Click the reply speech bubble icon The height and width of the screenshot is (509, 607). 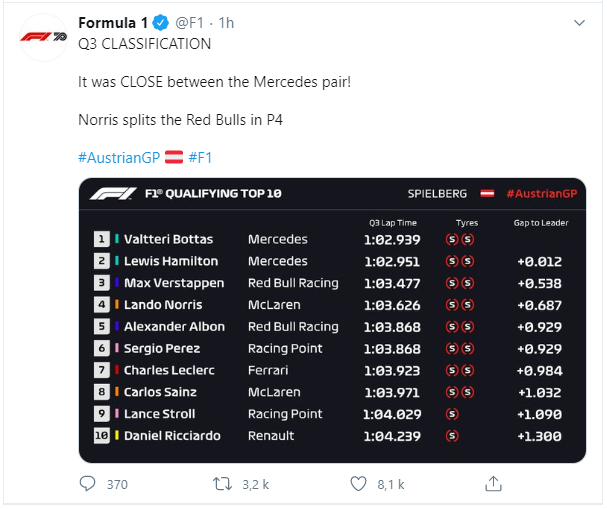tap(87, 484)
